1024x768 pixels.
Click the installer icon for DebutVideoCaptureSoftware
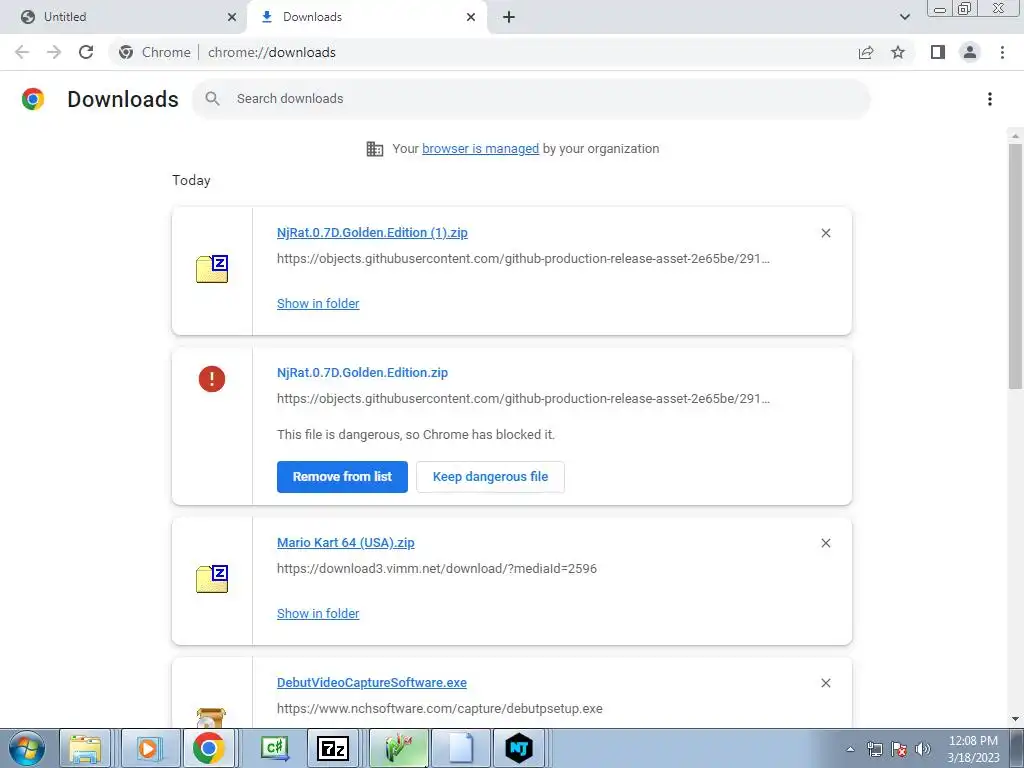(212, 718)
